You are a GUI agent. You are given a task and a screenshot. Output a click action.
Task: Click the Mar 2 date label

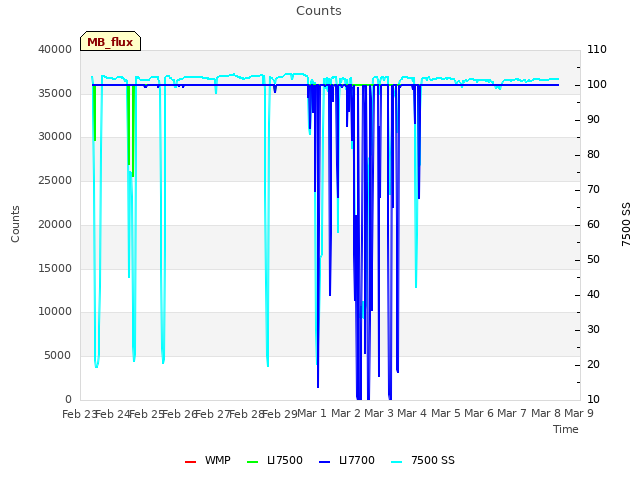[346, 413]
